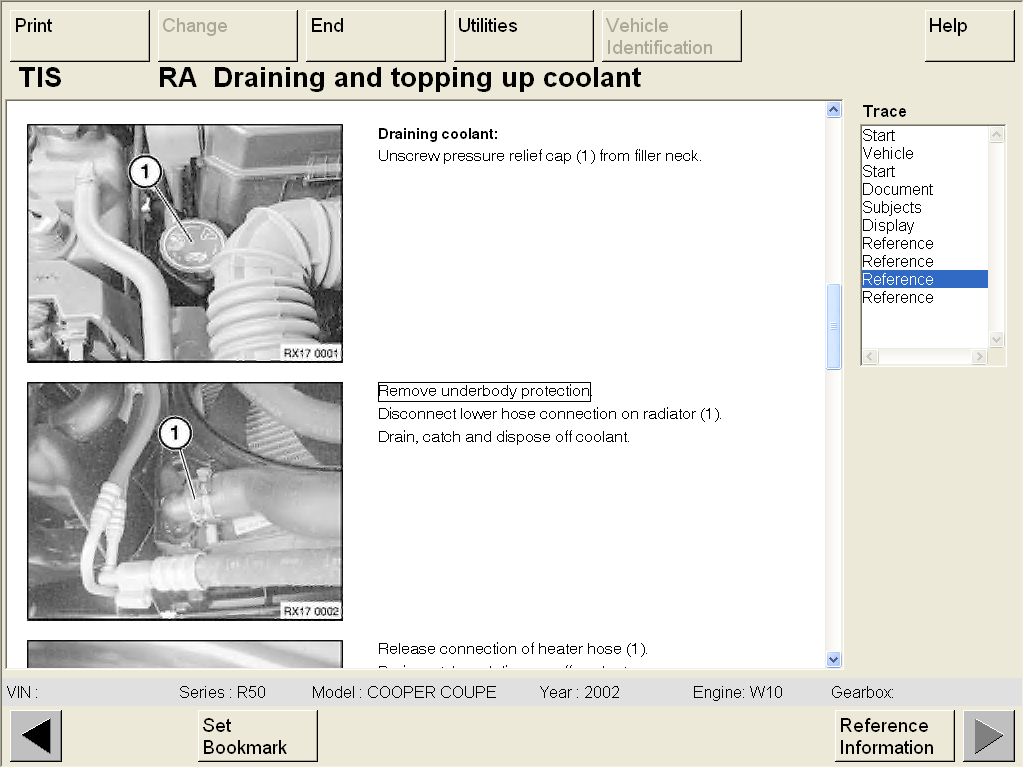The height and width of the screenshot is (768, 1024).
Task: Click Vehicle Identification button
Action: pos(671,35)
